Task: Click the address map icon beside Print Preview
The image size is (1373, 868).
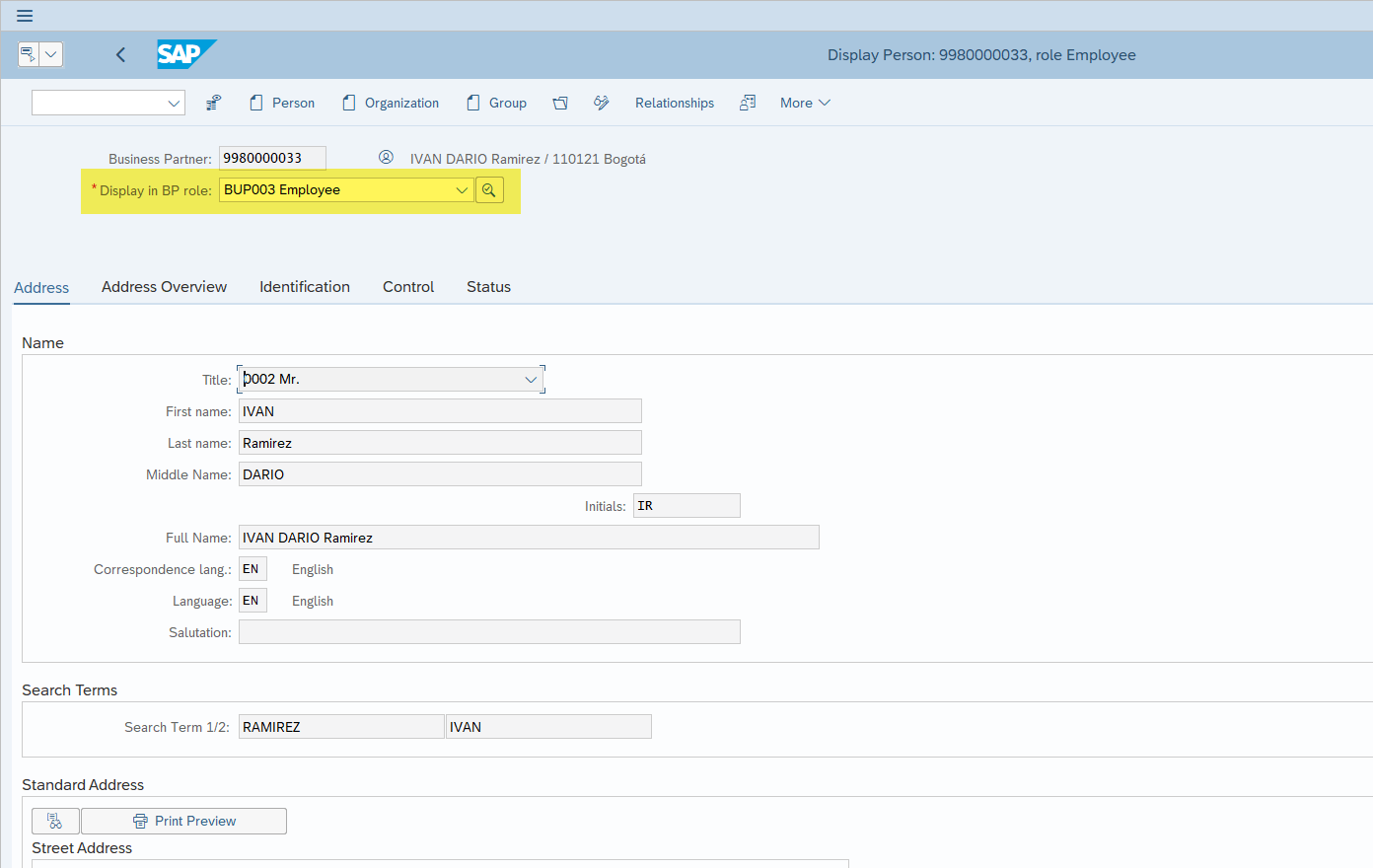Action: (55, 821)
